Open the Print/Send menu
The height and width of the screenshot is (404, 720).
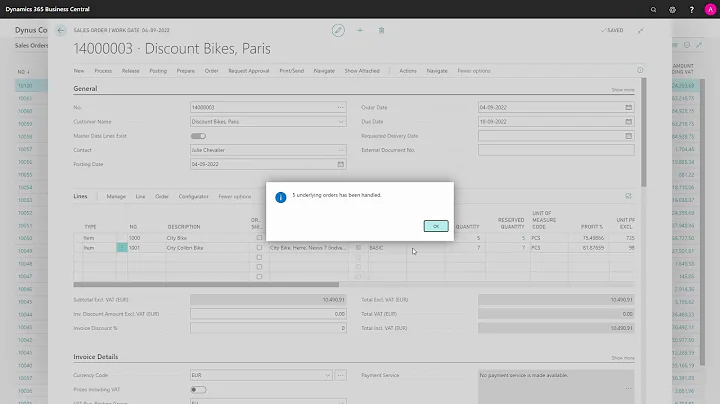pos(292,71)
